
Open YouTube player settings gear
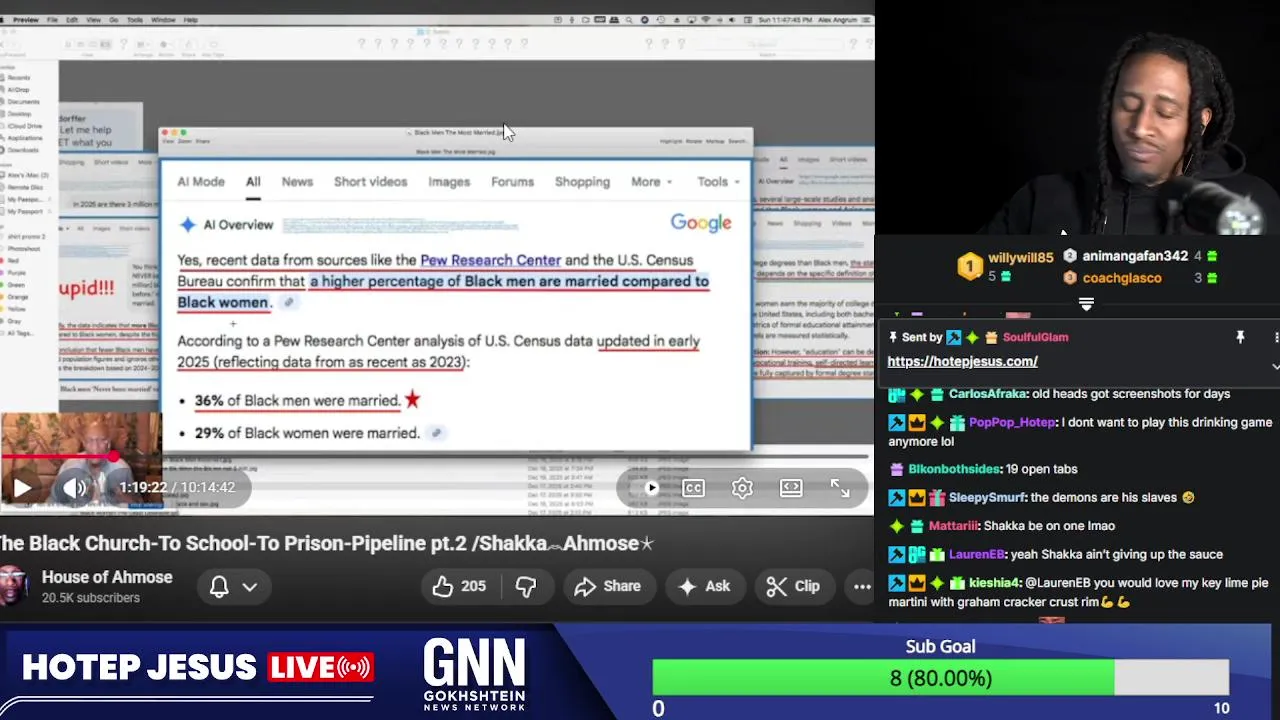point(742,488)
